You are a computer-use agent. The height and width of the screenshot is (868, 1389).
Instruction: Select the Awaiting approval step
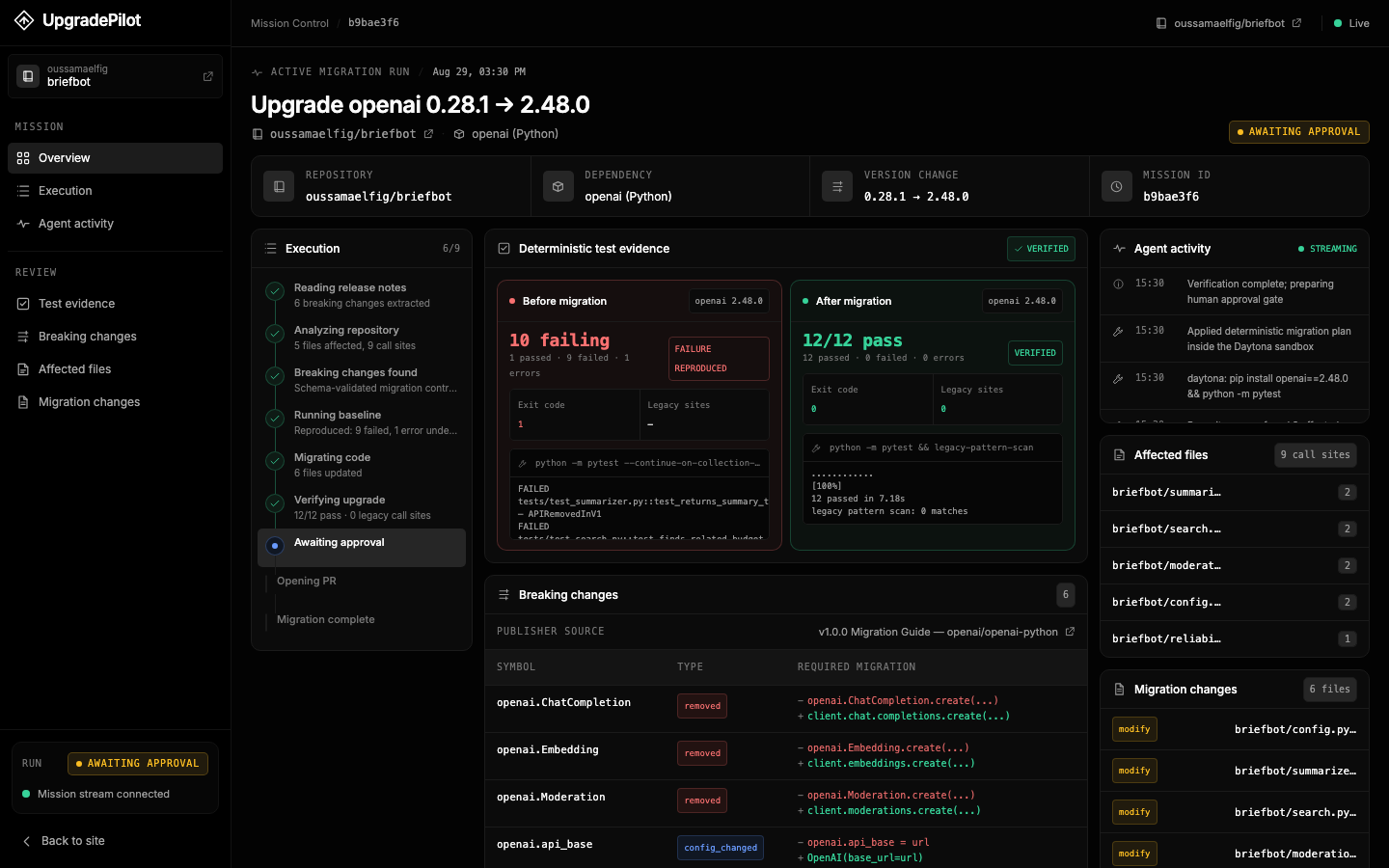click(x=362, y=548)
